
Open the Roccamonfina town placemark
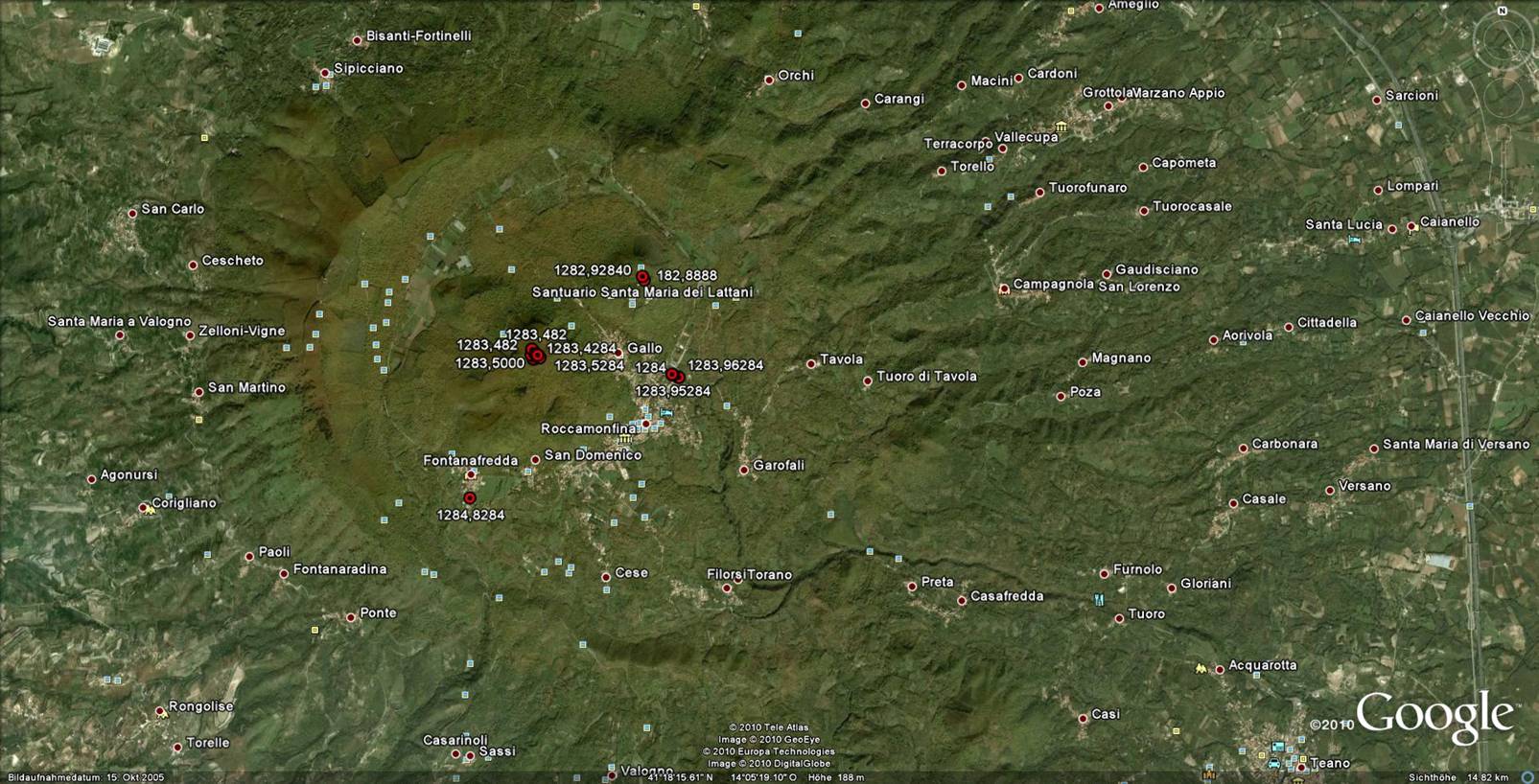tap(646, 424)
